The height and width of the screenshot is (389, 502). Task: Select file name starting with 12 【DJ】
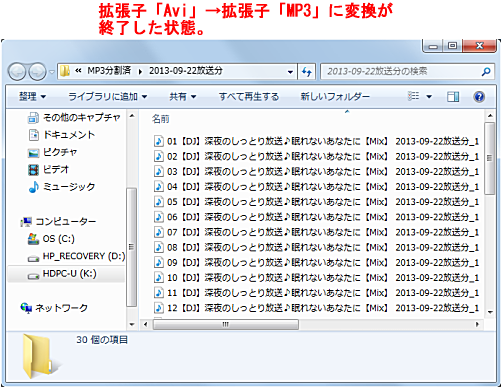coord(323,308)
